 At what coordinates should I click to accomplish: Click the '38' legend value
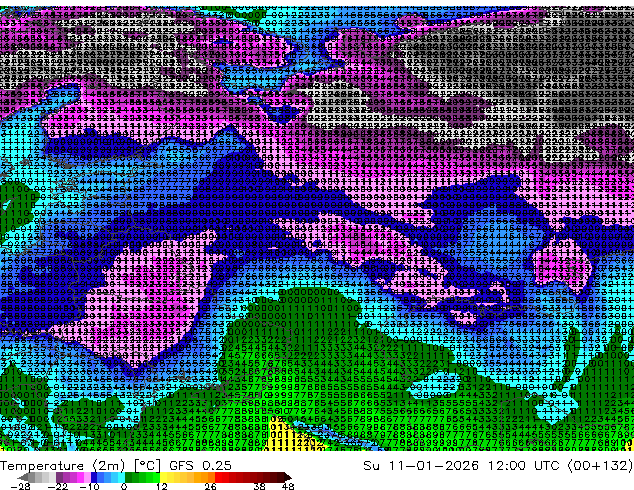click(x=259, y=486)
